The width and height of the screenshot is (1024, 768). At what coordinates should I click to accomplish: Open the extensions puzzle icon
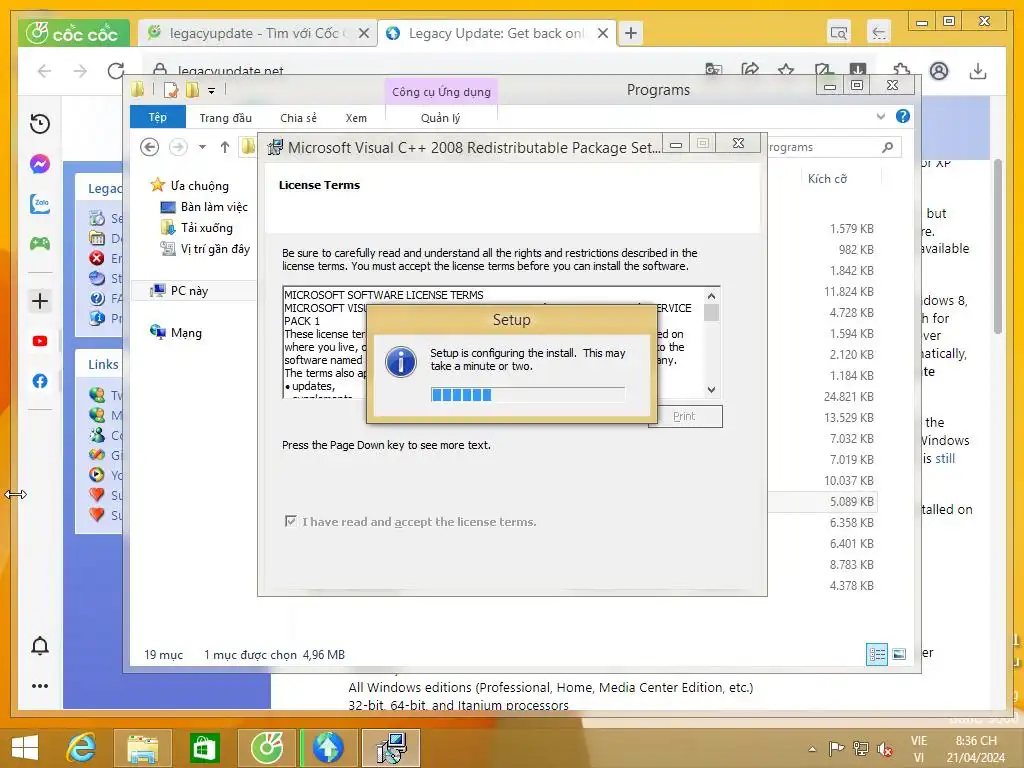tap(901, 69)
